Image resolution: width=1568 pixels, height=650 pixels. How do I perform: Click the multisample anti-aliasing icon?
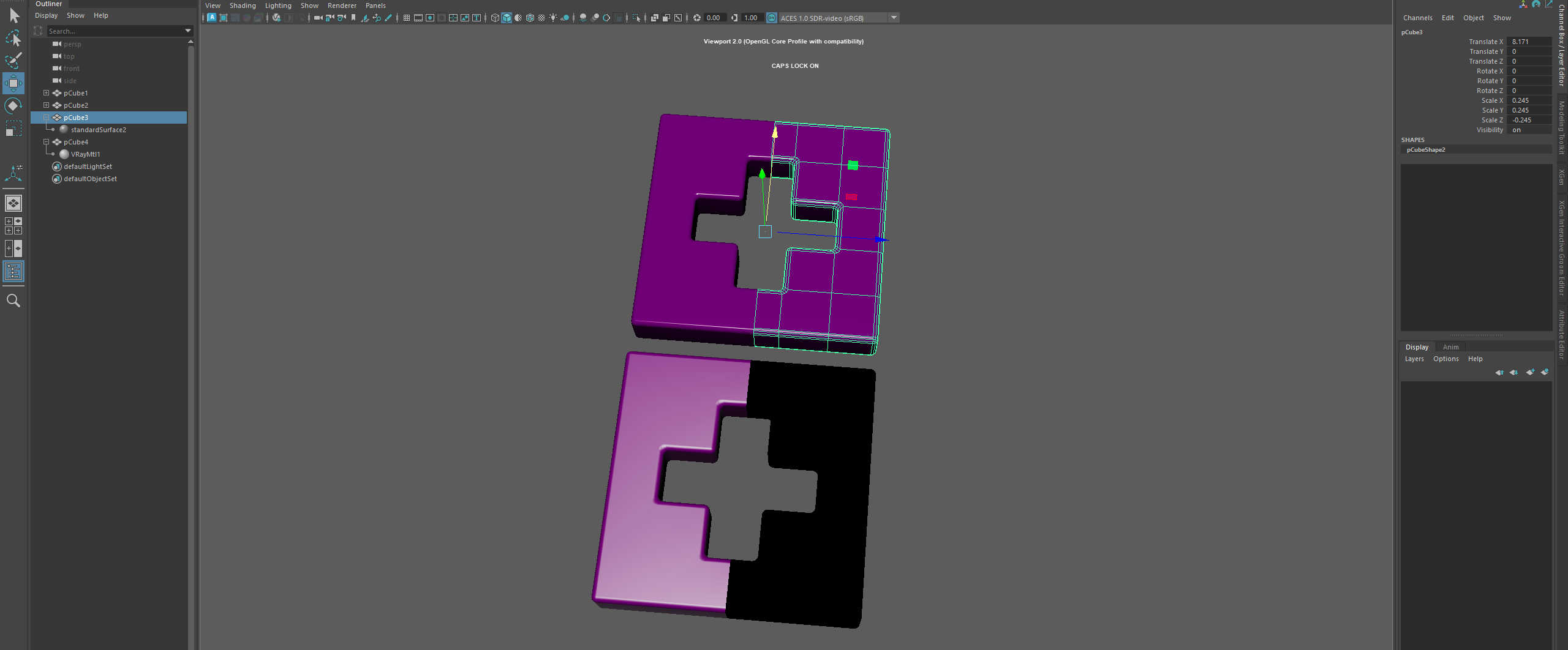[606, 18]
